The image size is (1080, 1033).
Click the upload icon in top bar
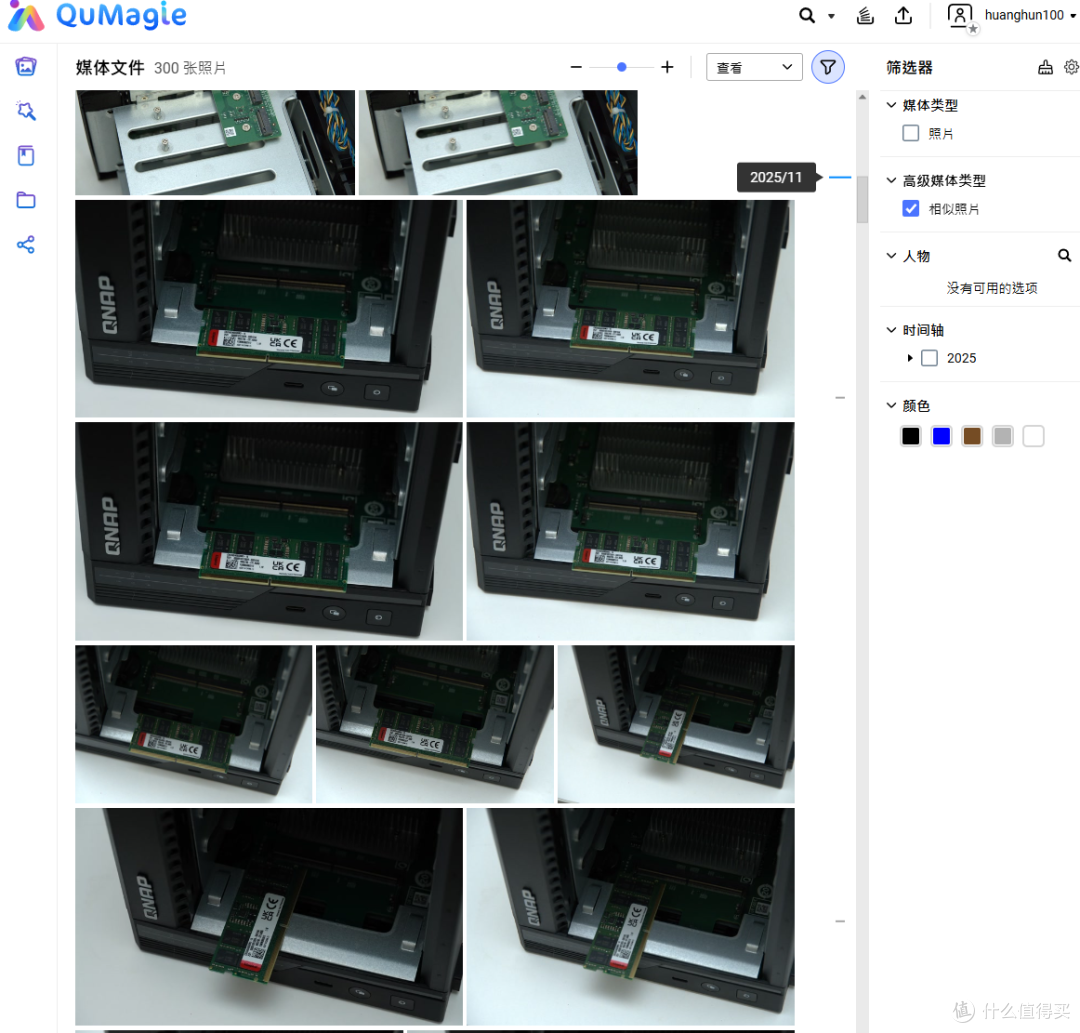904,15
